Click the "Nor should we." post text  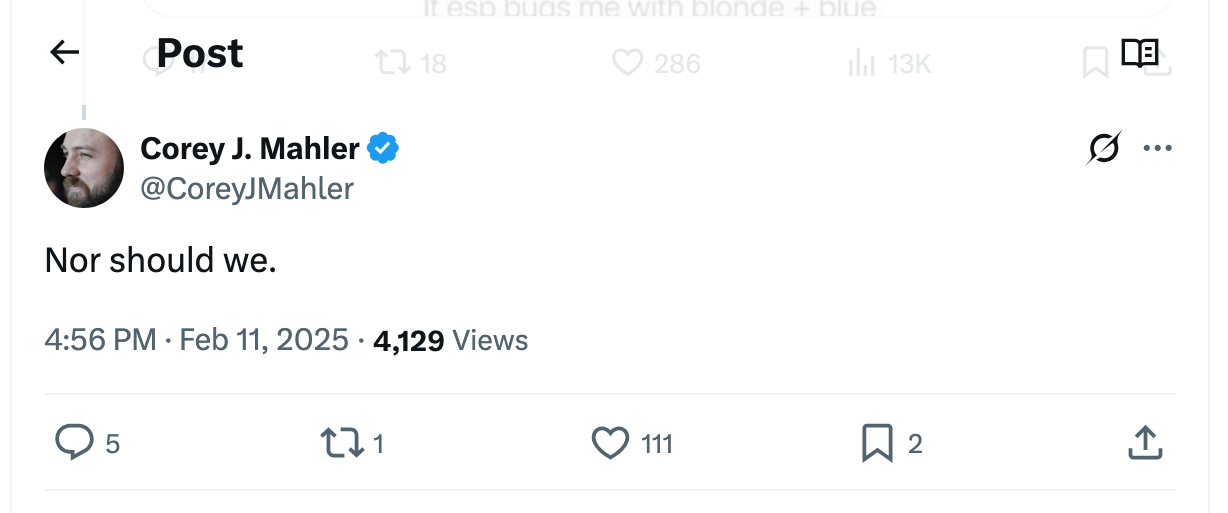(160, 261)
